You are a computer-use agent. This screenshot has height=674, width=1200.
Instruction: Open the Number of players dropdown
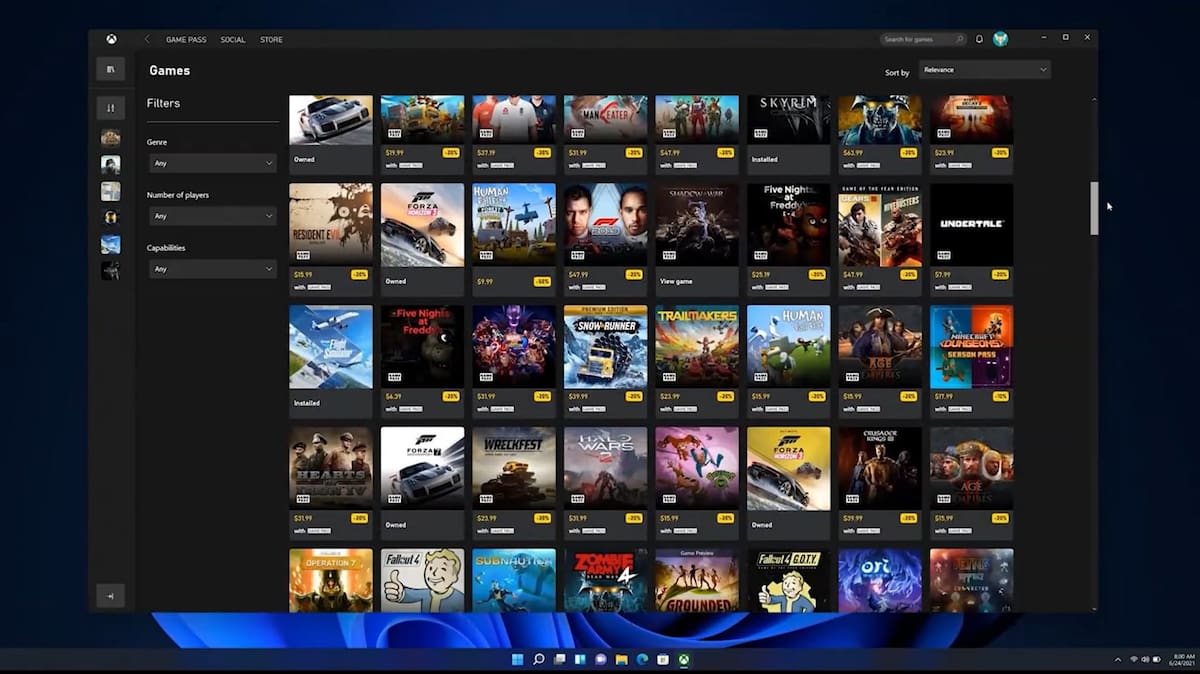tap(212, 216)
